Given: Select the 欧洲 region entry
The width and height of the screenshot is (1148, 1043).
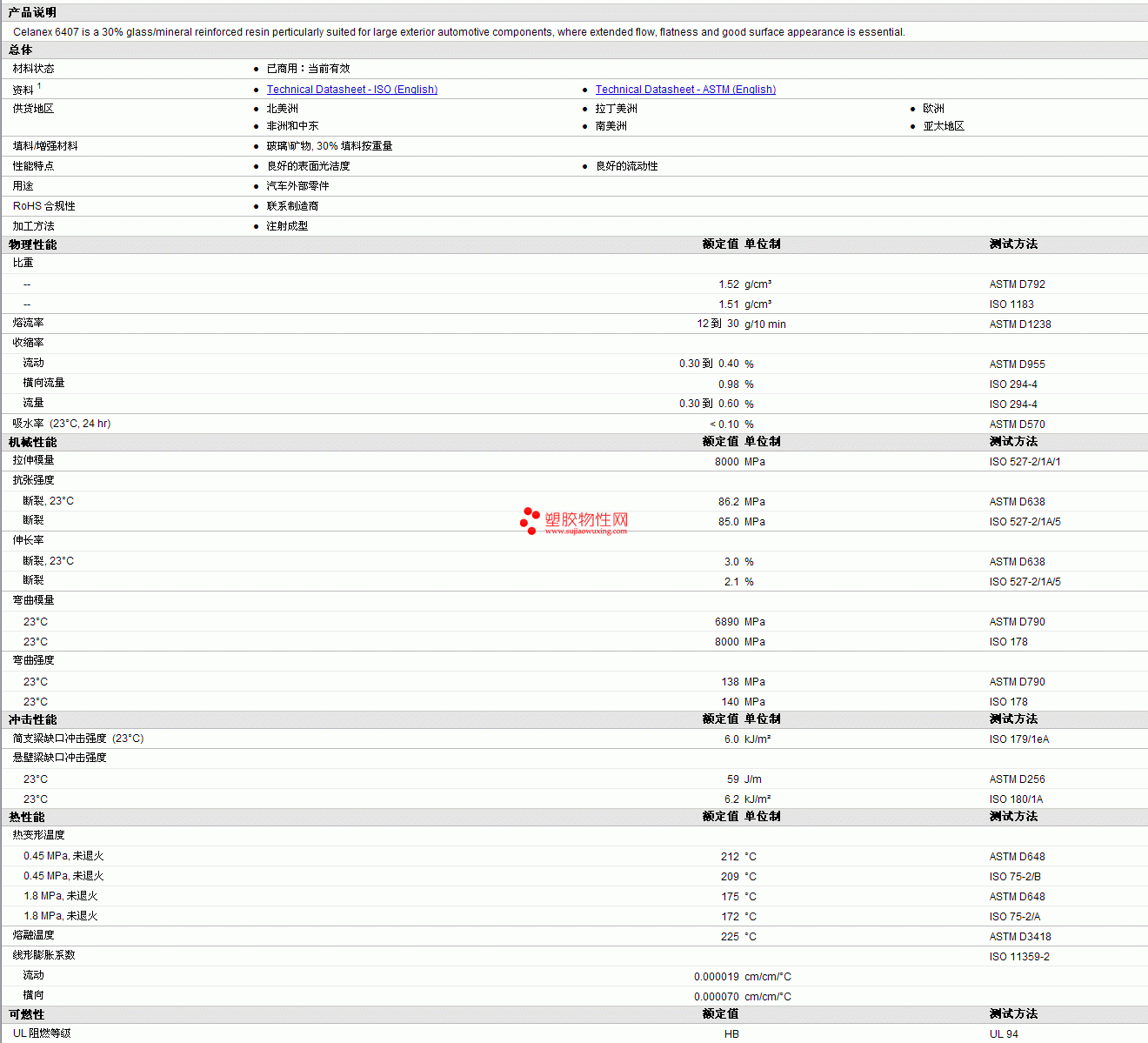Looking at the screenshot, I should click(x=934, y=109).
